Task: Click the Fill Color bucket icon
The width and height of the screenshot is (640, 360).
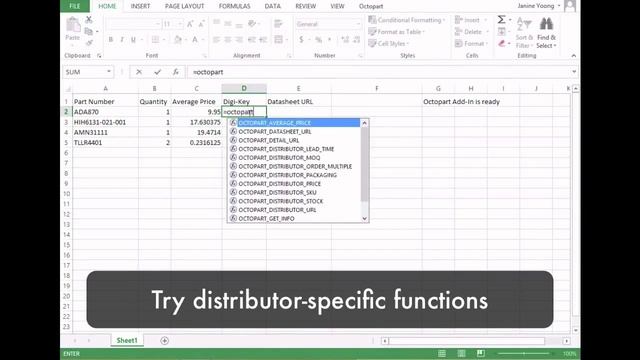Action: click(178, 40)
